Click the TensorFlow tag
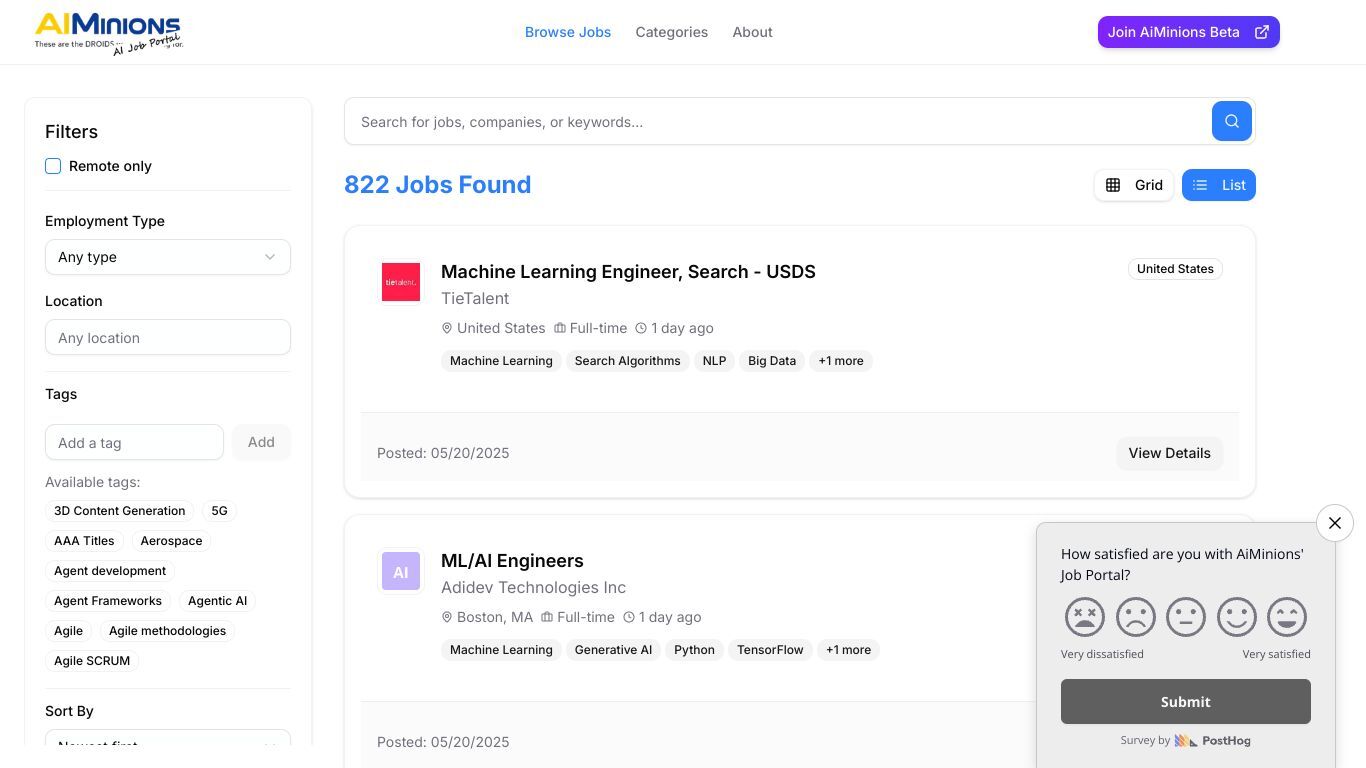Viewport: 1366px width, 768px height. coord(770,650)
